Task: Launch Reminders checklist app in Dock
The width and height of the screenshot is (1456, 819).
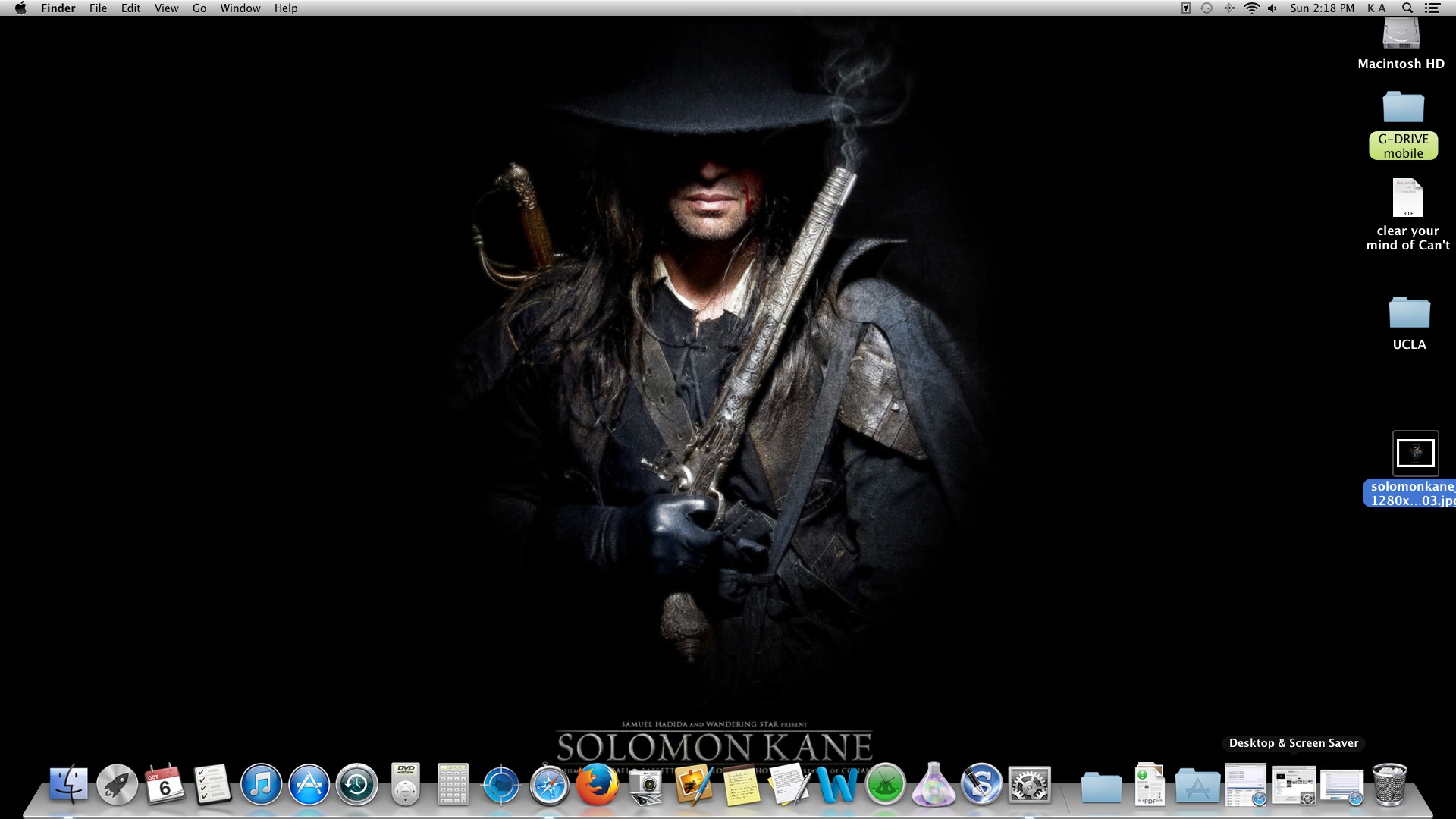Action: (212, 784)
